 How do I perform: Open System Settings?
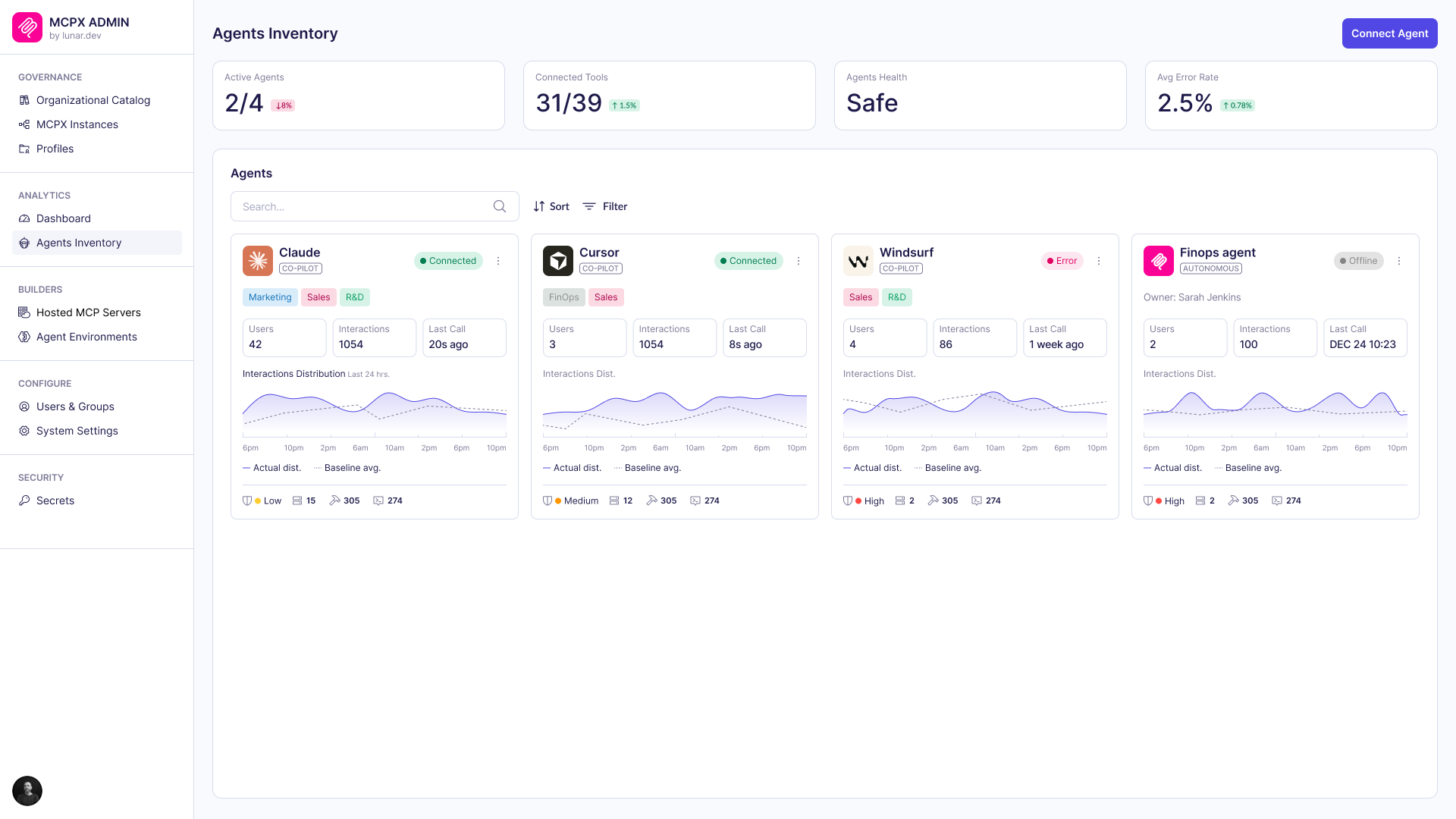coord(97,431)
